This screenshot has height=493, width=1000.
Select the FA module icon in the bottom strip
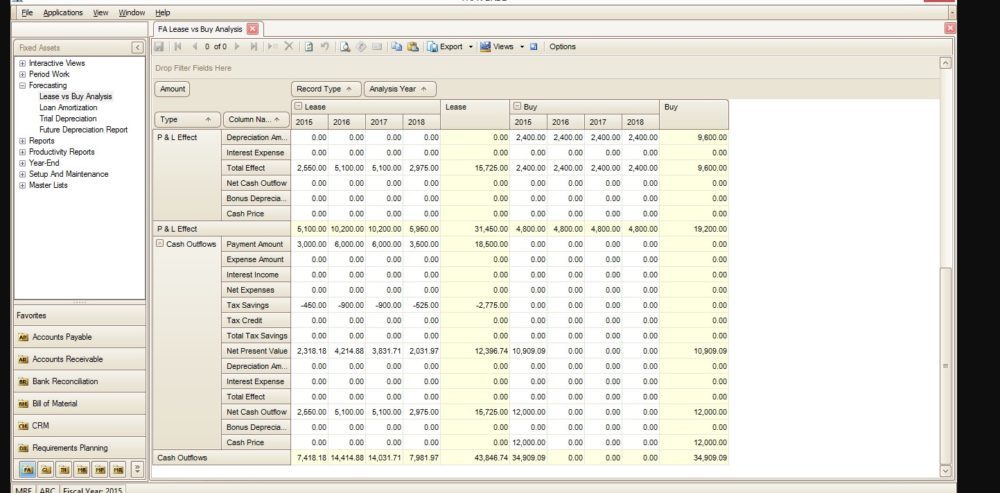(x=26, y=468)
